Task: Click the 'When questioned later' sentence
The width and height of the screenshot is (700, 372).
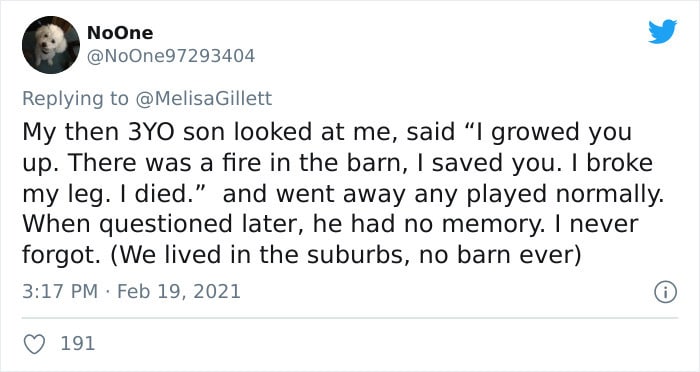Action: click(163, 225)
